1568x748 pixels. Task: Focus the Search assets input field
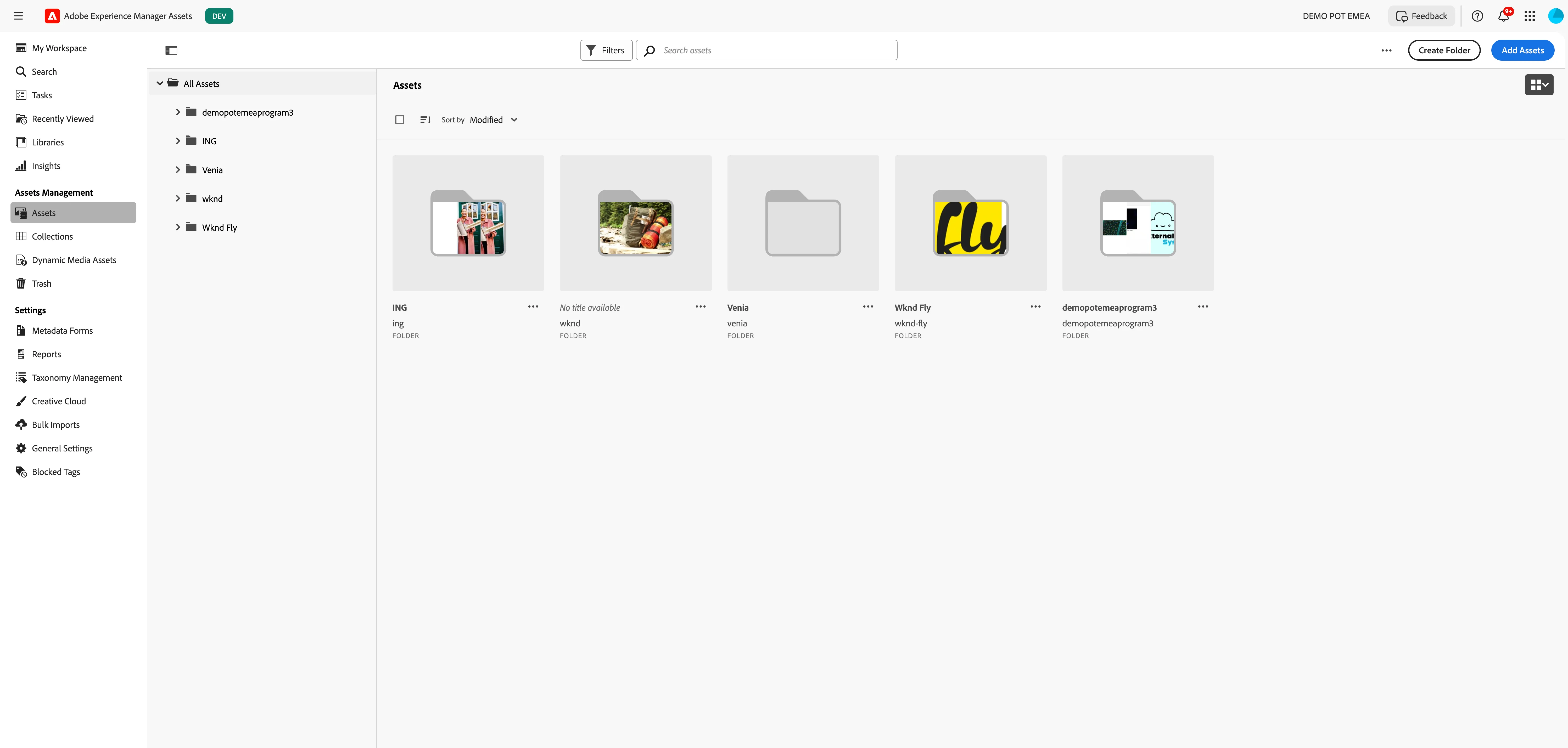766,50
